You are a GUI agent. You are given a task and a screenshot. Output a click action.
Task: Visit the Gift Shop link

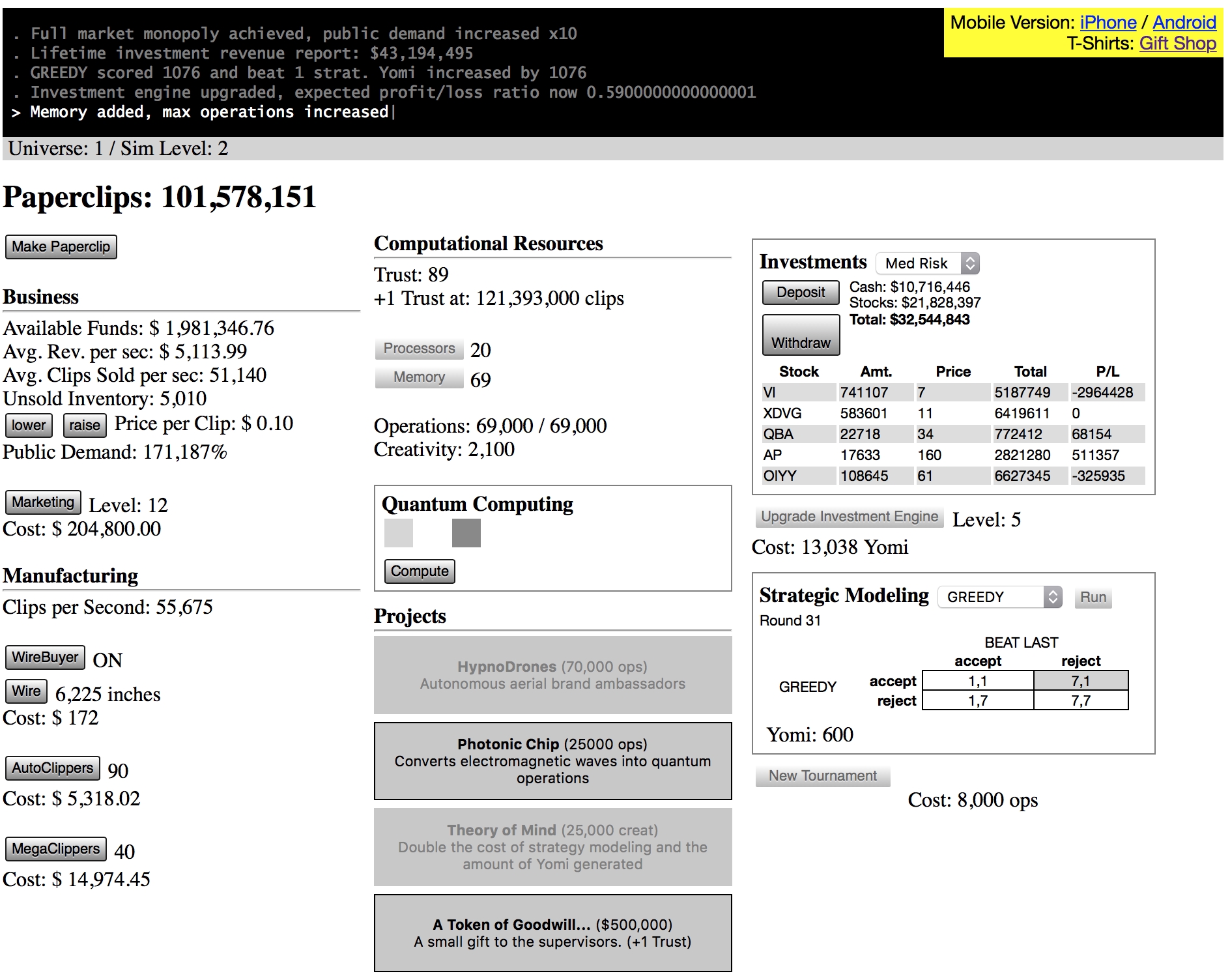(1177, 44)
